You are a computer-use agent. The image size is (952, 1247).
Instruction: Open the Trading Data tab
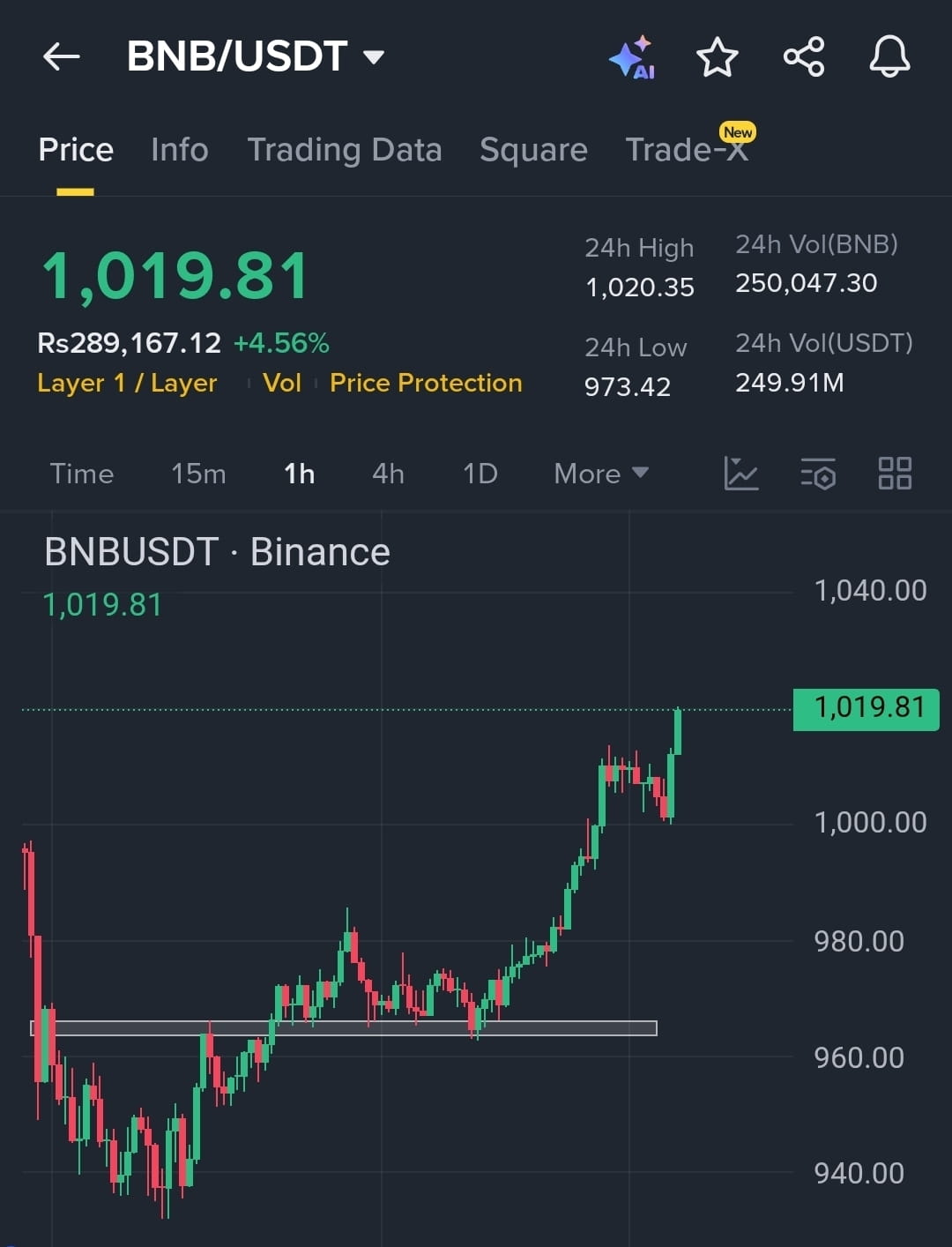pos(345,150)
